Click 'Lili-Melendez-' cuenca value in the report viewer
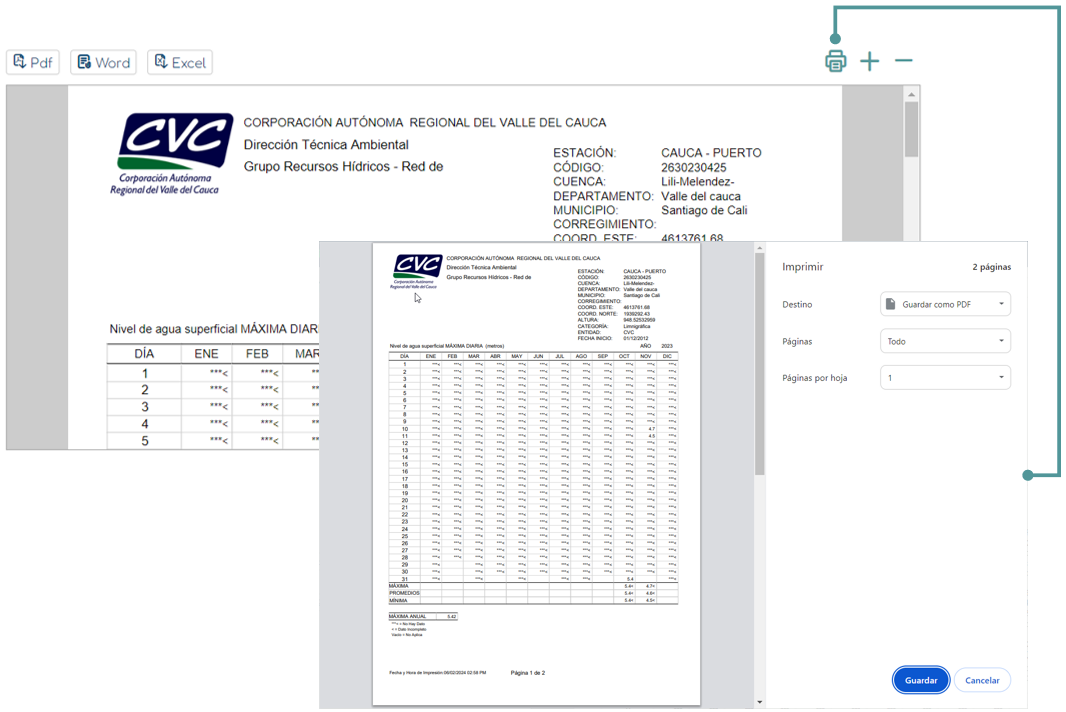1066x712 pixels. (698, 182)
